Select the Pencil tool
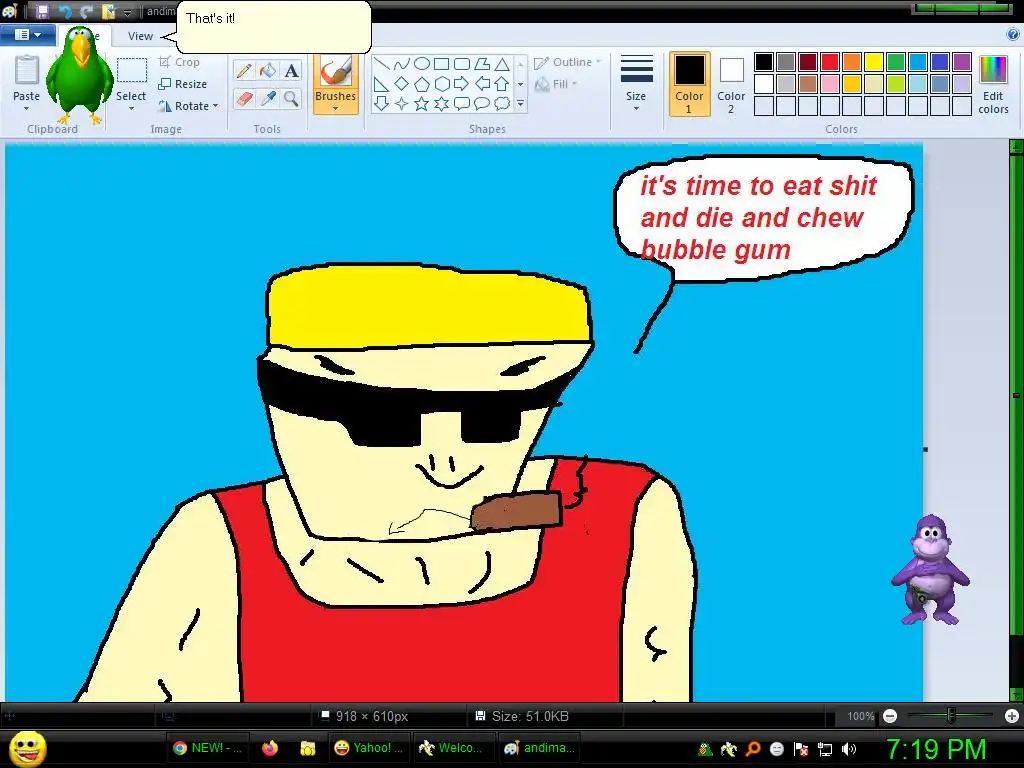Screen dimensions: 1024x768 coord(244,71)
